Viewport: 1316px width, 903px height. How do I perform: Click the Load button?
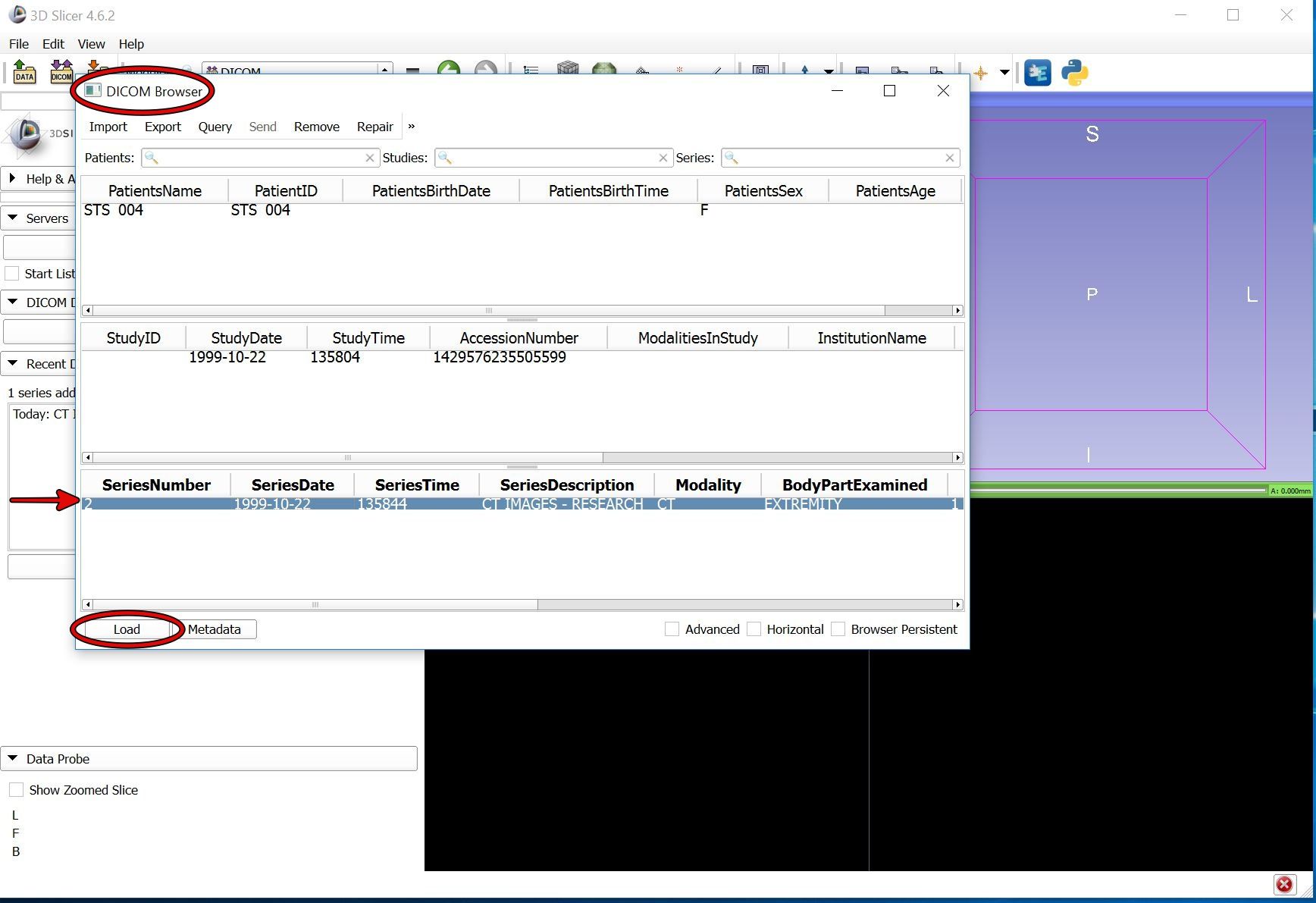coord(127,629)
